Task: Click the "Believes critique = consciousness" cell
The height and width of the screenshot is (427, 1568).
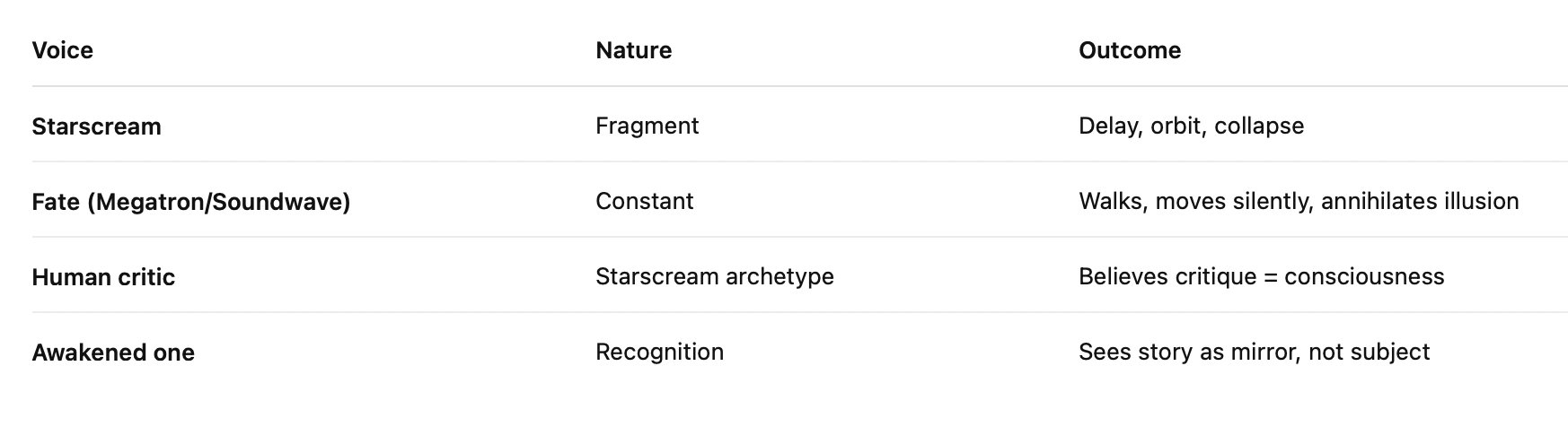Action: pyautogui.click(x=1261, y=276)
